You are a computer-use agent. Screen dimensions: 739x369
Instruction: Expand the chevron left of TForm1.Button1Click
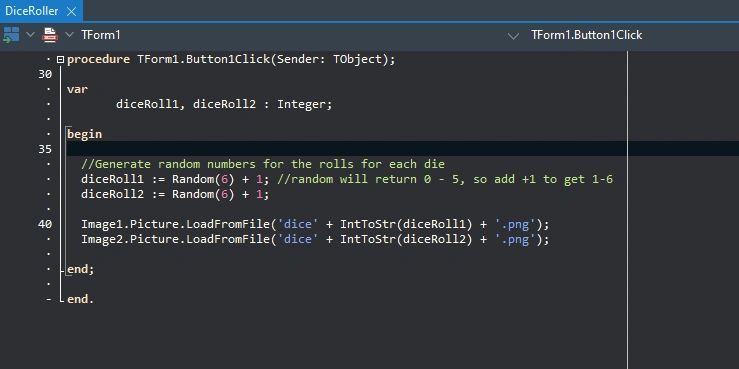[x=513, y=36]
